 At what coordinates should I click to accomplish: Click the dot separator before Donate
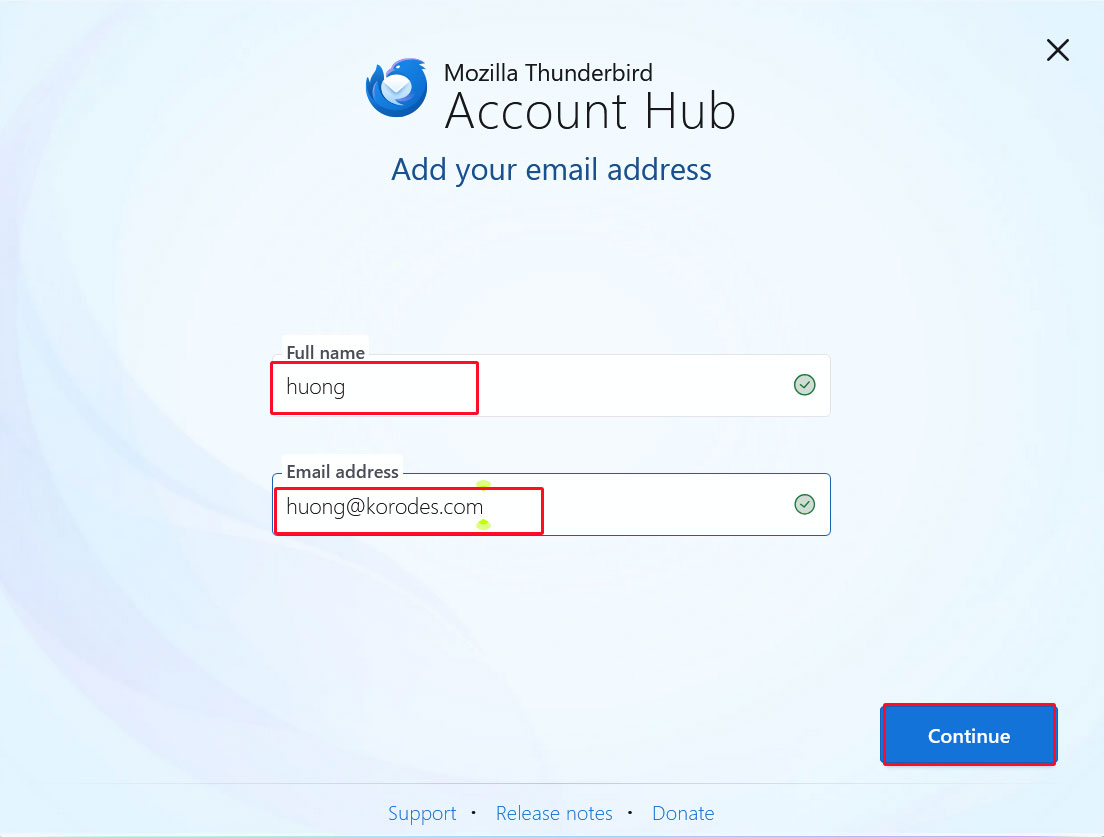point(629,812)
